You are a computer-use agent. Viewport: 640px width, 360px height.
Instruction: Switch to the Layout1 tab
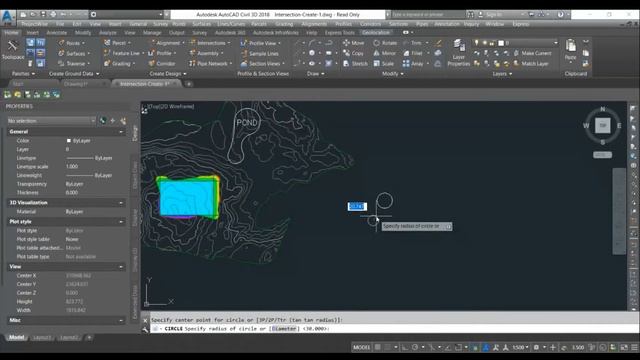(x=42, y=338)
